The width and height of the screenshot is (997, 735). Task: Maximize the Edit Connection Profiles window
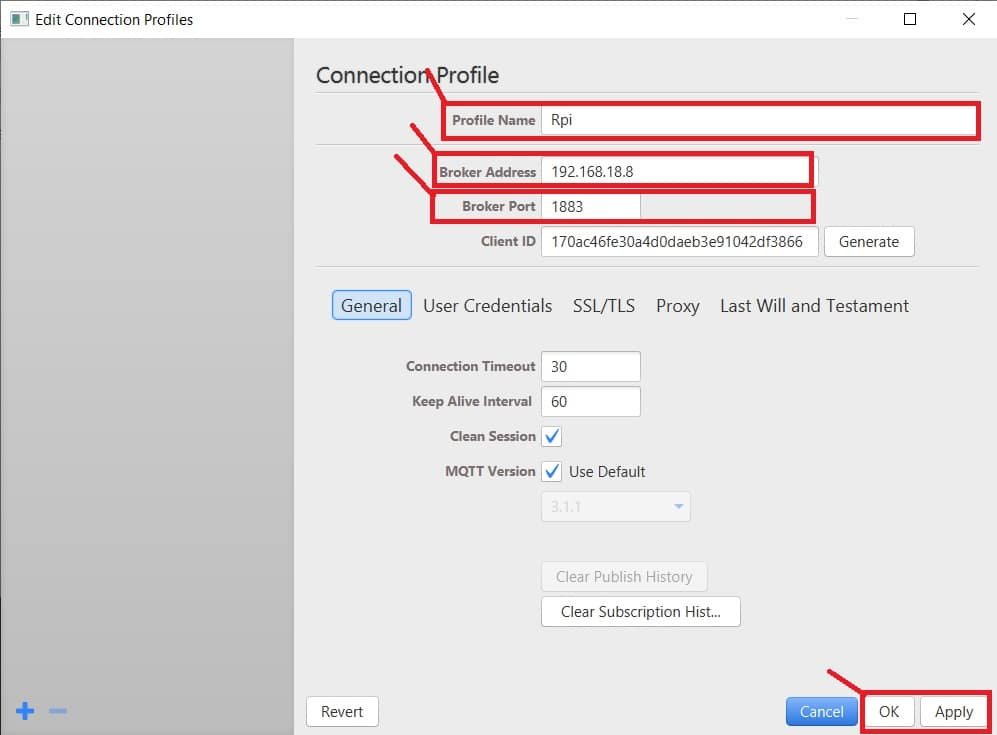click(x=910, y=19)
